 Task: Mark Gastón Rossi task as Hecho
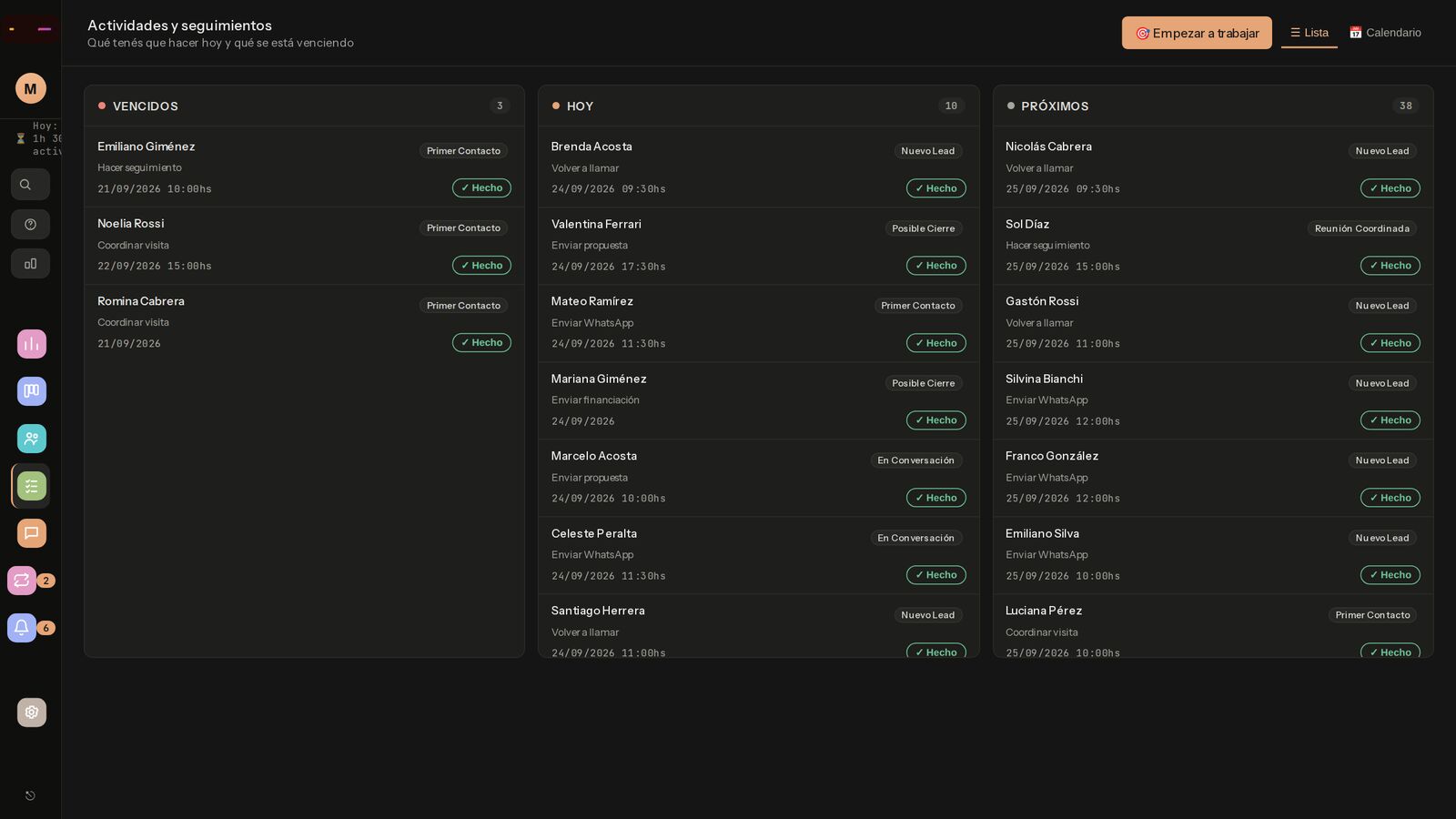point(1390,343)
